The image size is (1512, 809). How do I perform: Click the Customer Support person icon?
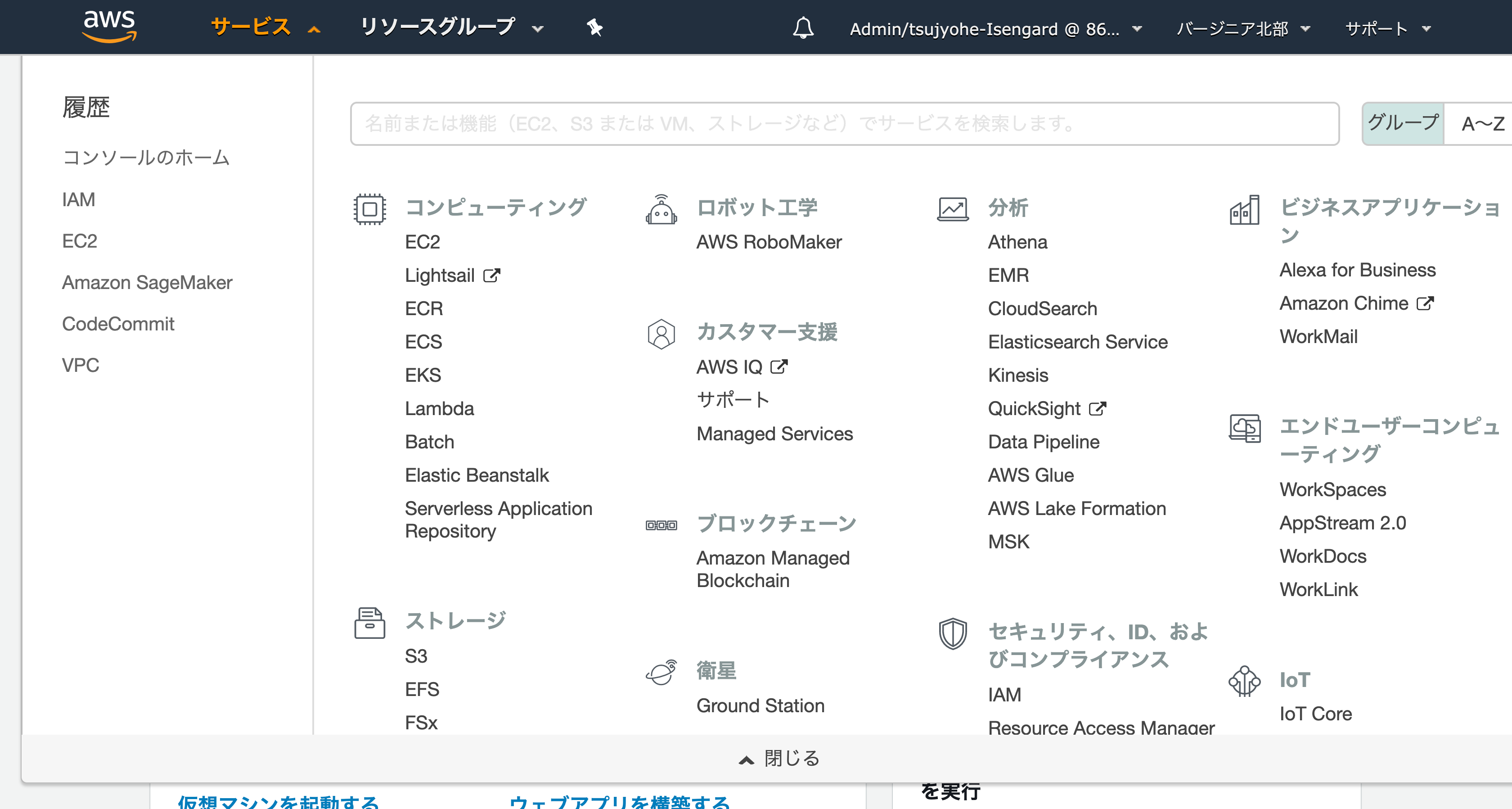pyautogui.click(x=661, y=334)
